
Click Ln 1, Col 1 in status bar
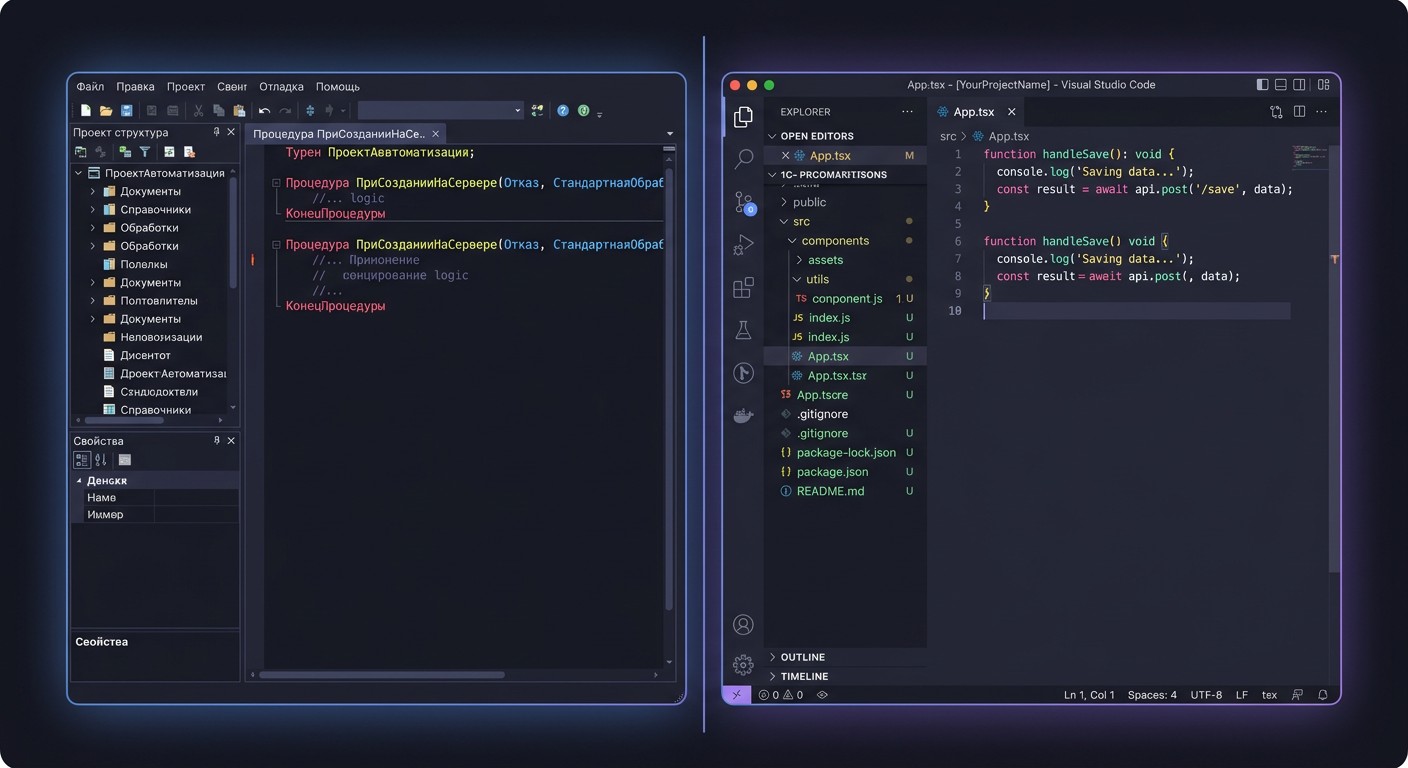[1089, 694]
